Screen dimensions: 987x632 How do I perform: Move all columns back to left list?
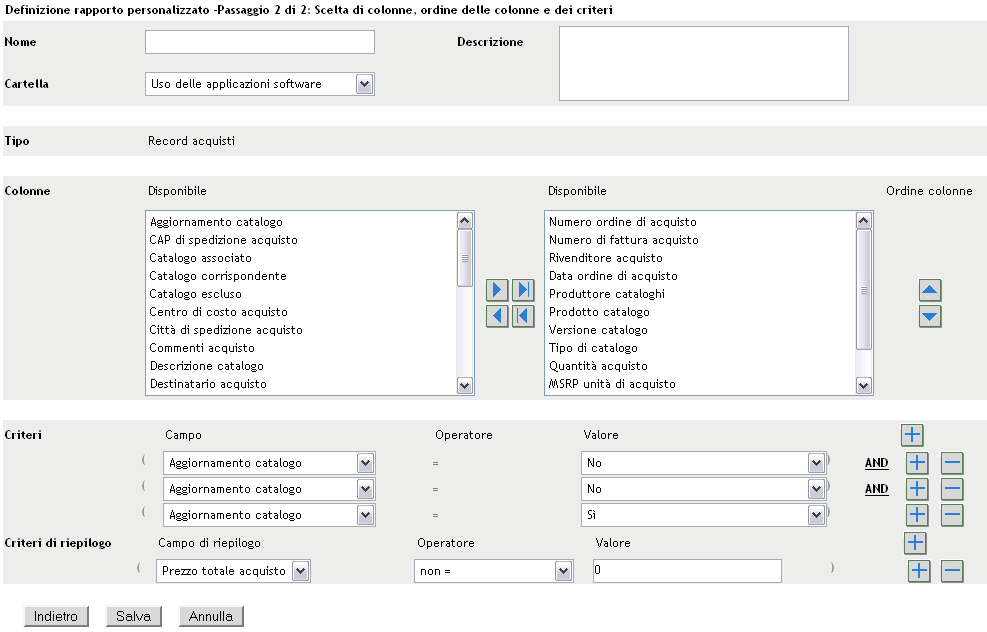click(523, 317)
